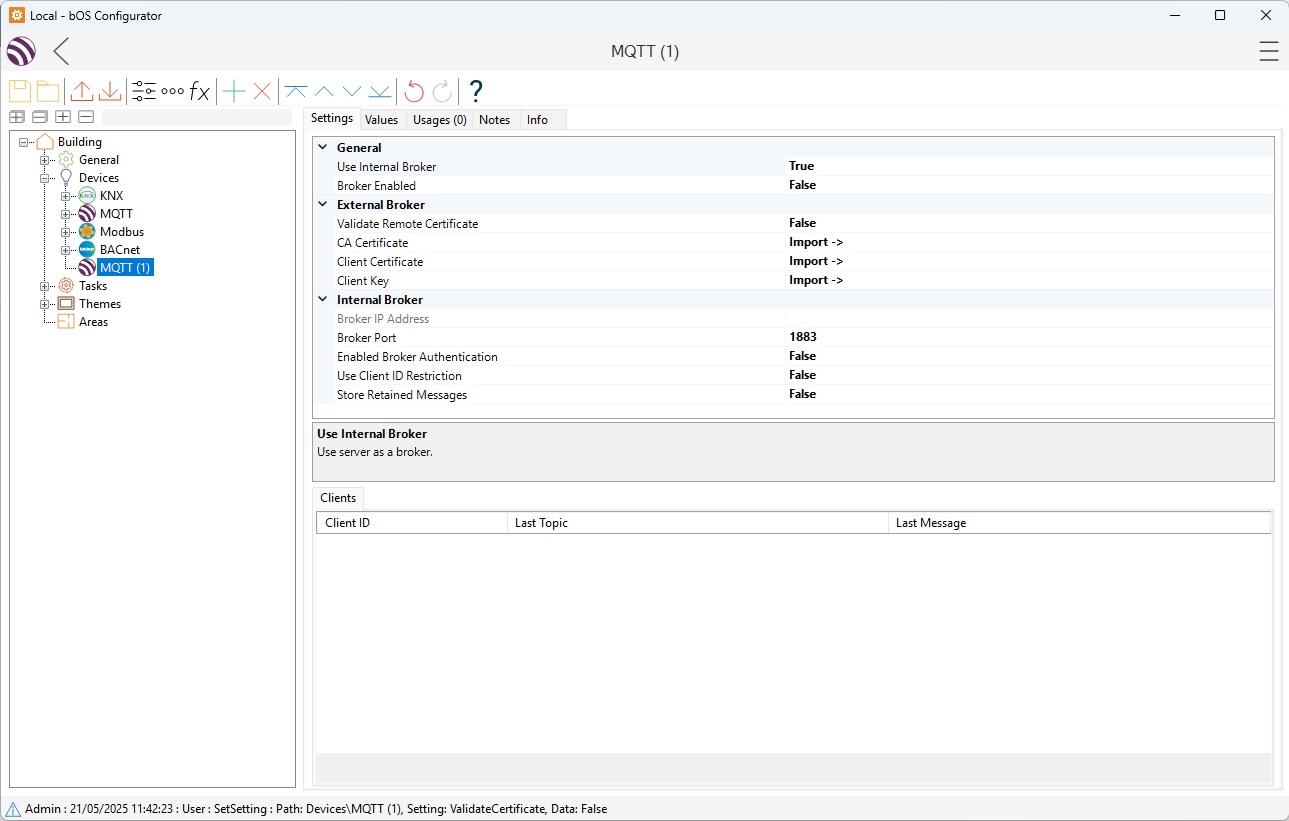Click the green plus add icon
1289x821 pixels.
tap(234, 91)
